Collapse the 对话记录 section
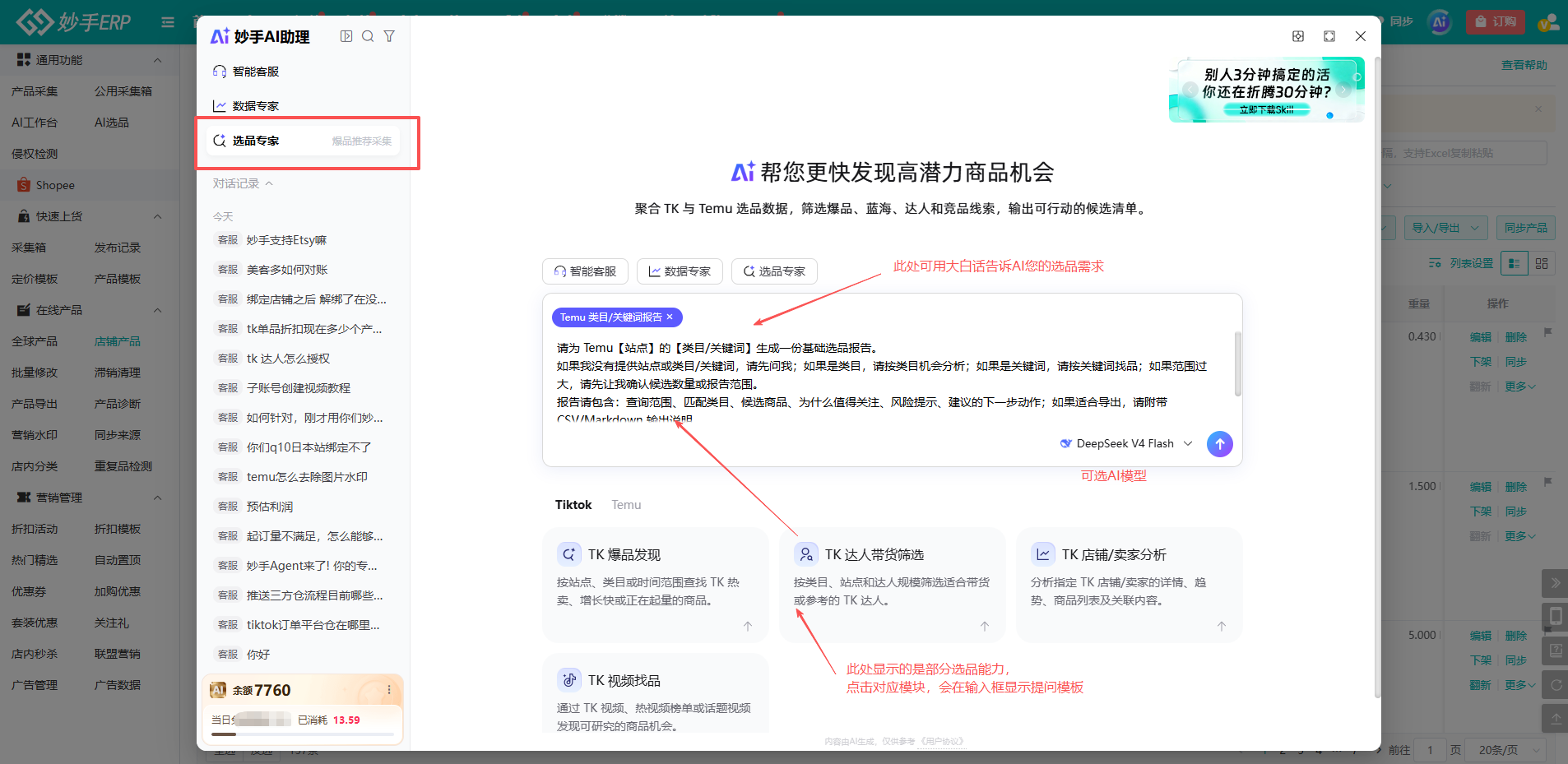The height and width of the screenshot is (764, 1568). (243, 183)
